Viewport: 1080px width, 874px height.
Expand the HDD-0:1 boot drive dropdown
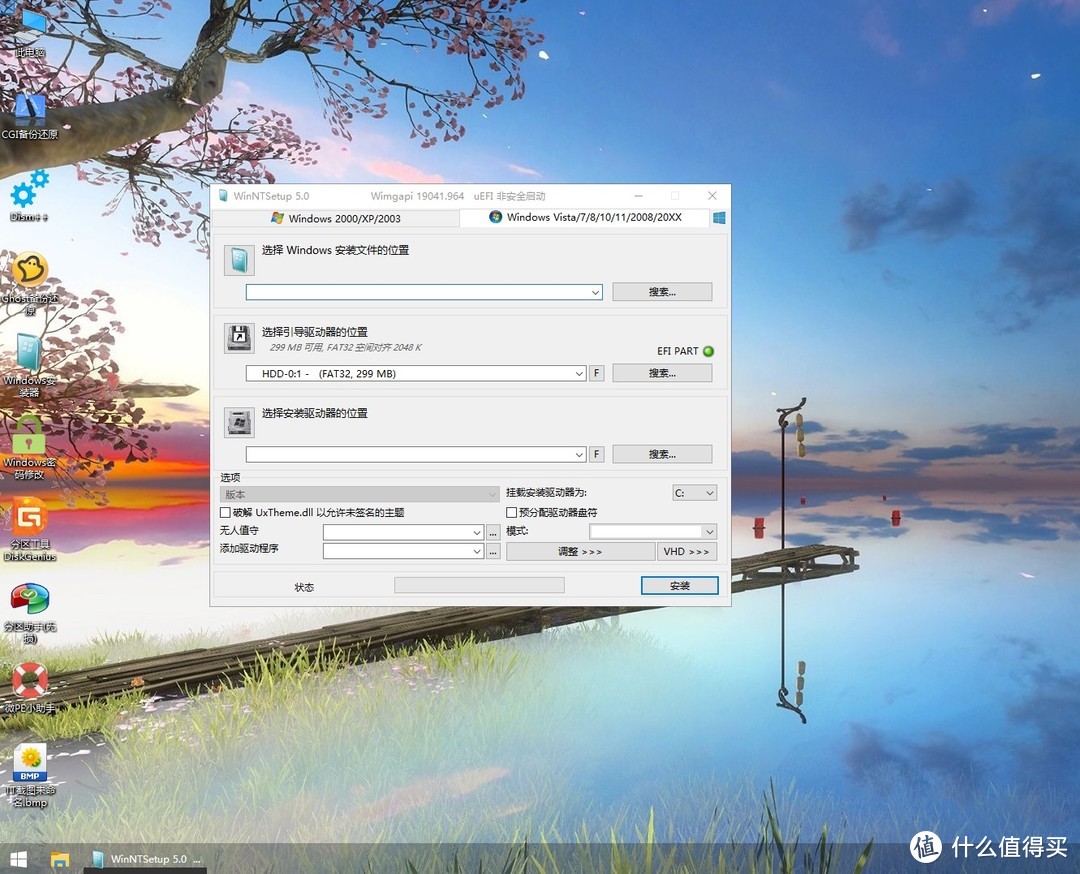pos(579,373)
